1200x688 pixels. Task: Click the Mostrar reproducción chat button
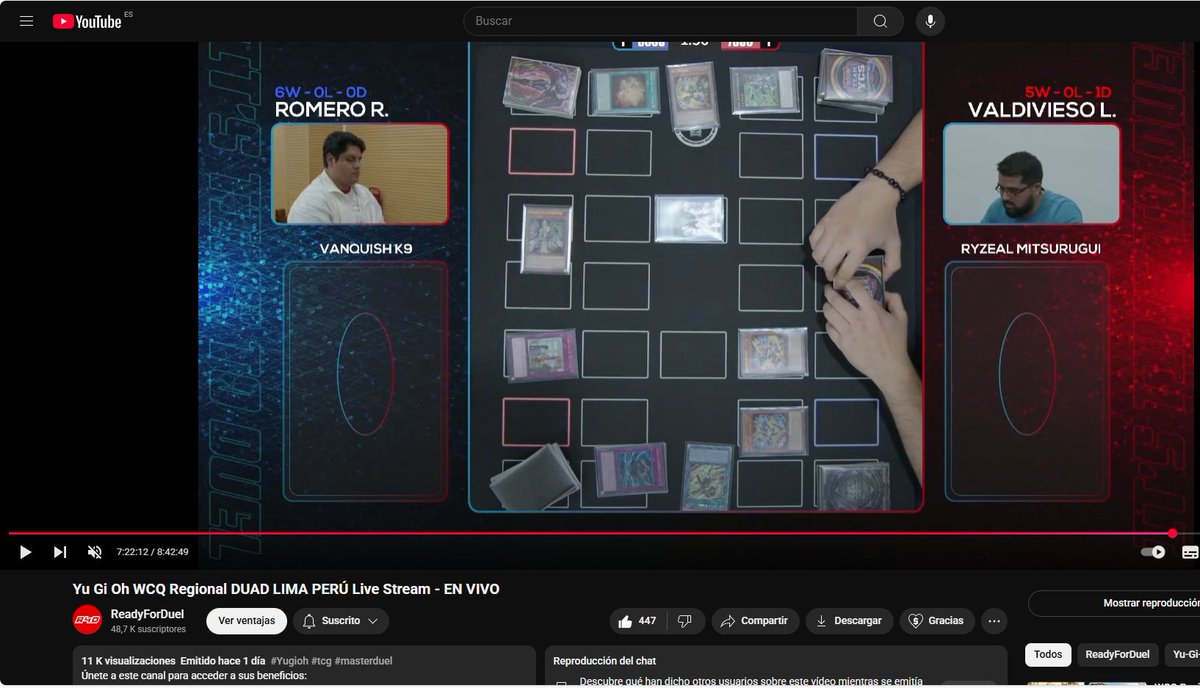tap(1114, 603)
